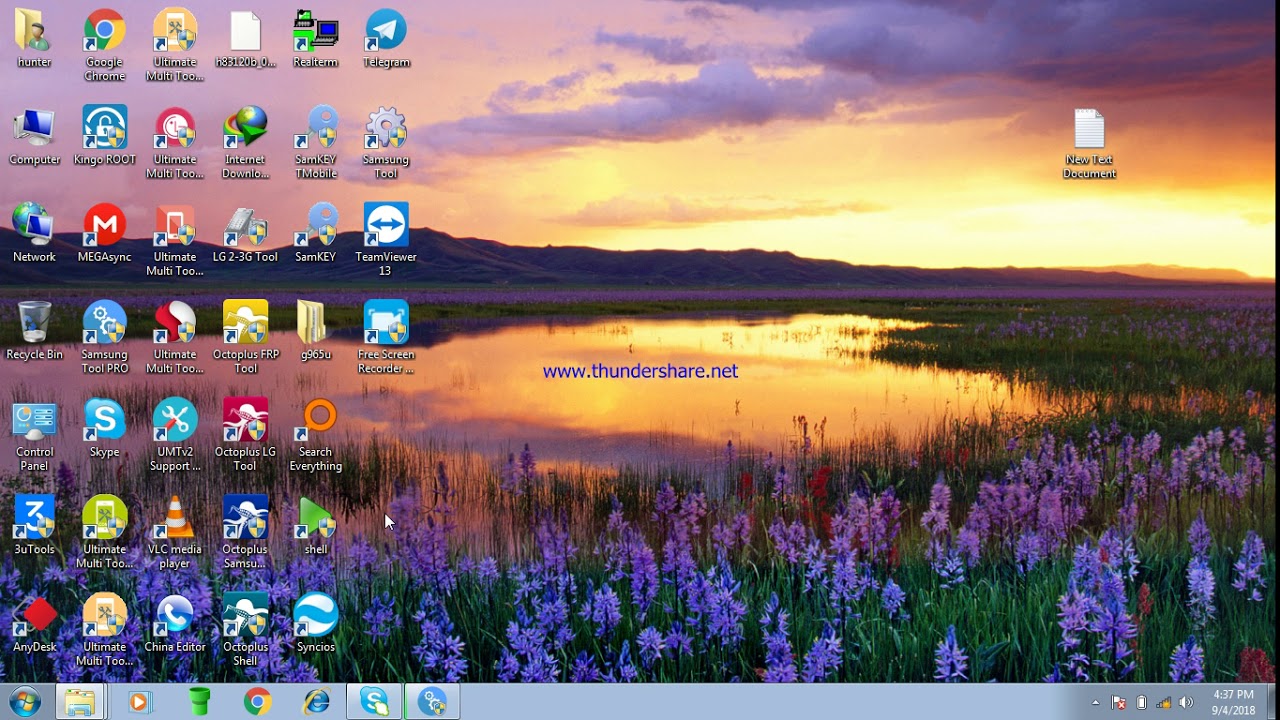1280x720 pixels.
Task: Open the green arrow shell shortcut
Action: click(315, 526)
